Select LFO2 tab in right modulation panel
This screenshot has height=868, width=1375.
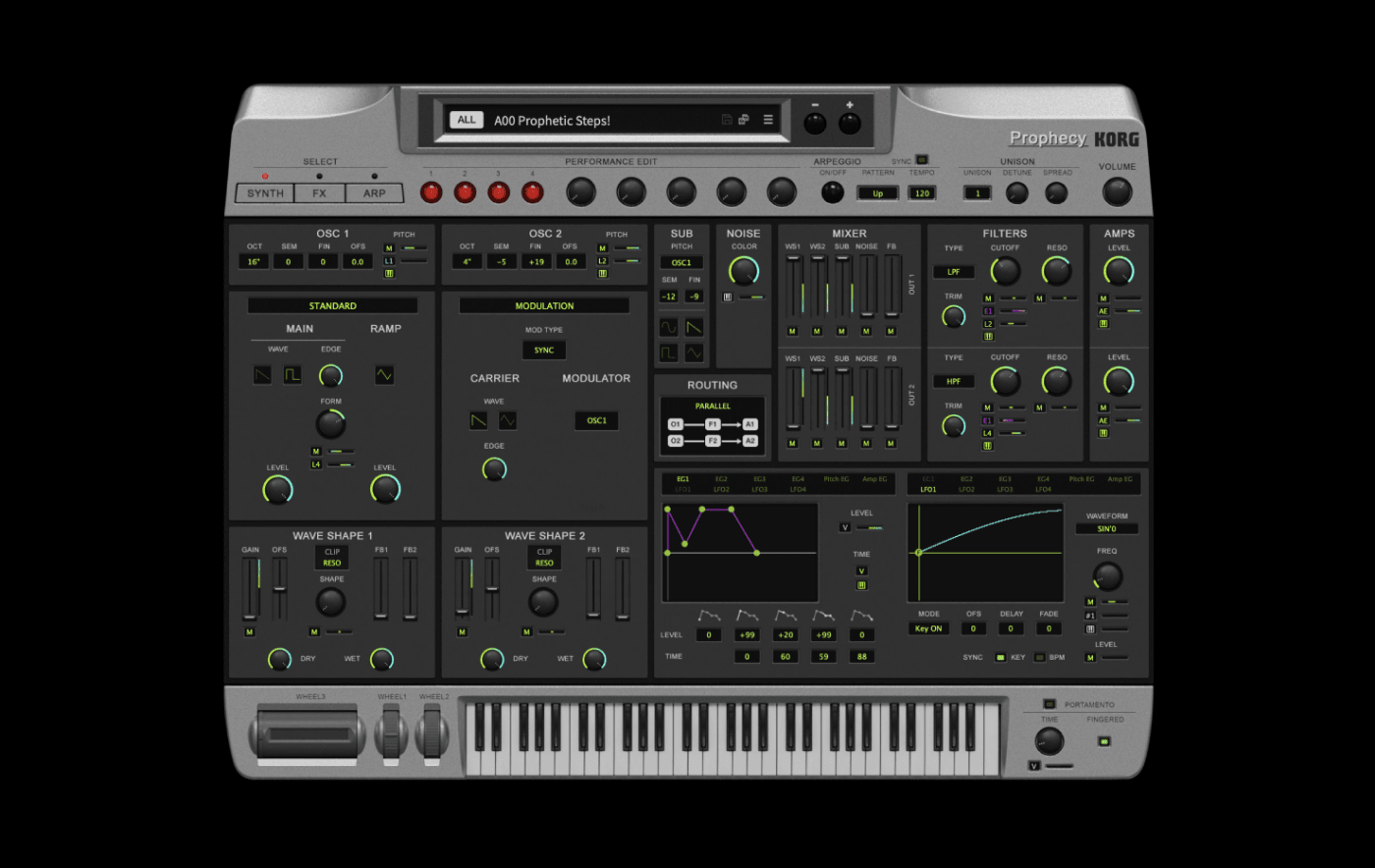point(966,489)
